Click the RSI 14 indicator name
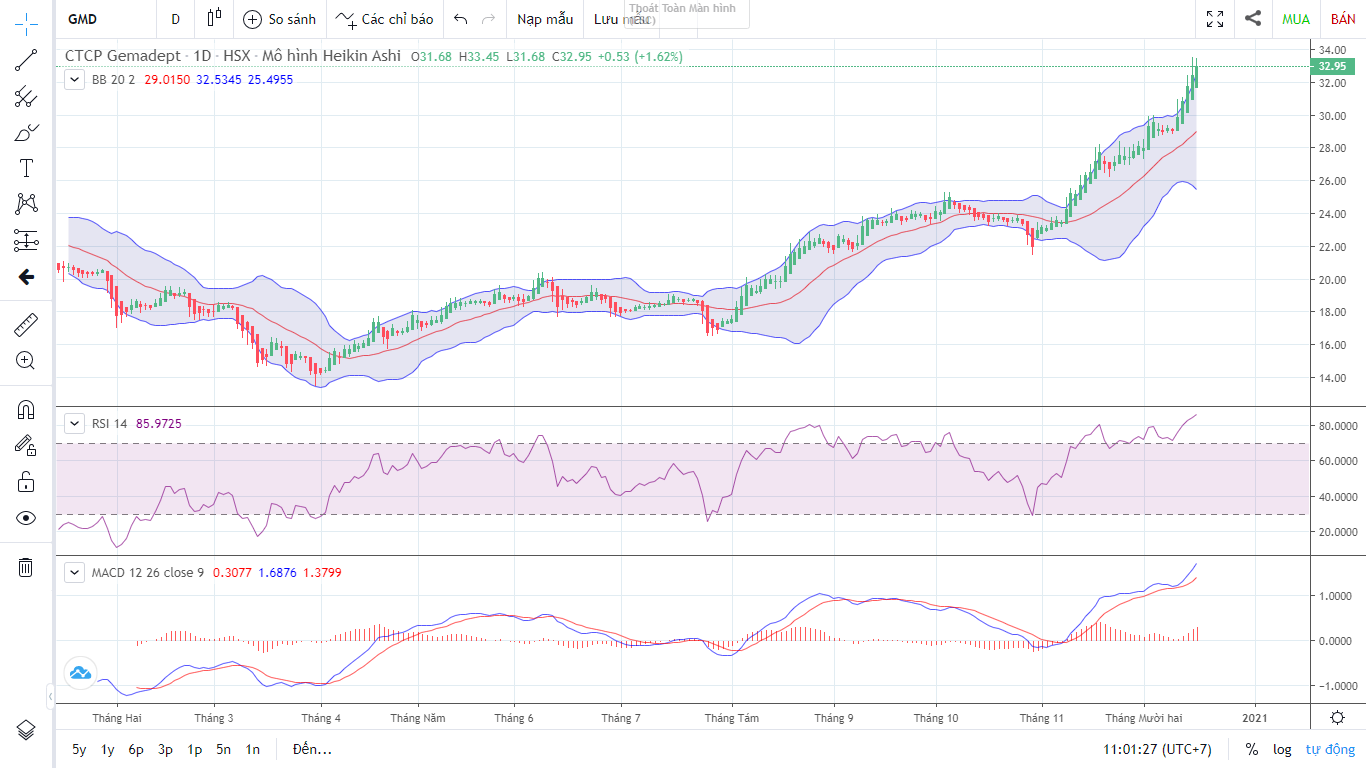1366x768 pixels. tap(109, 423)
